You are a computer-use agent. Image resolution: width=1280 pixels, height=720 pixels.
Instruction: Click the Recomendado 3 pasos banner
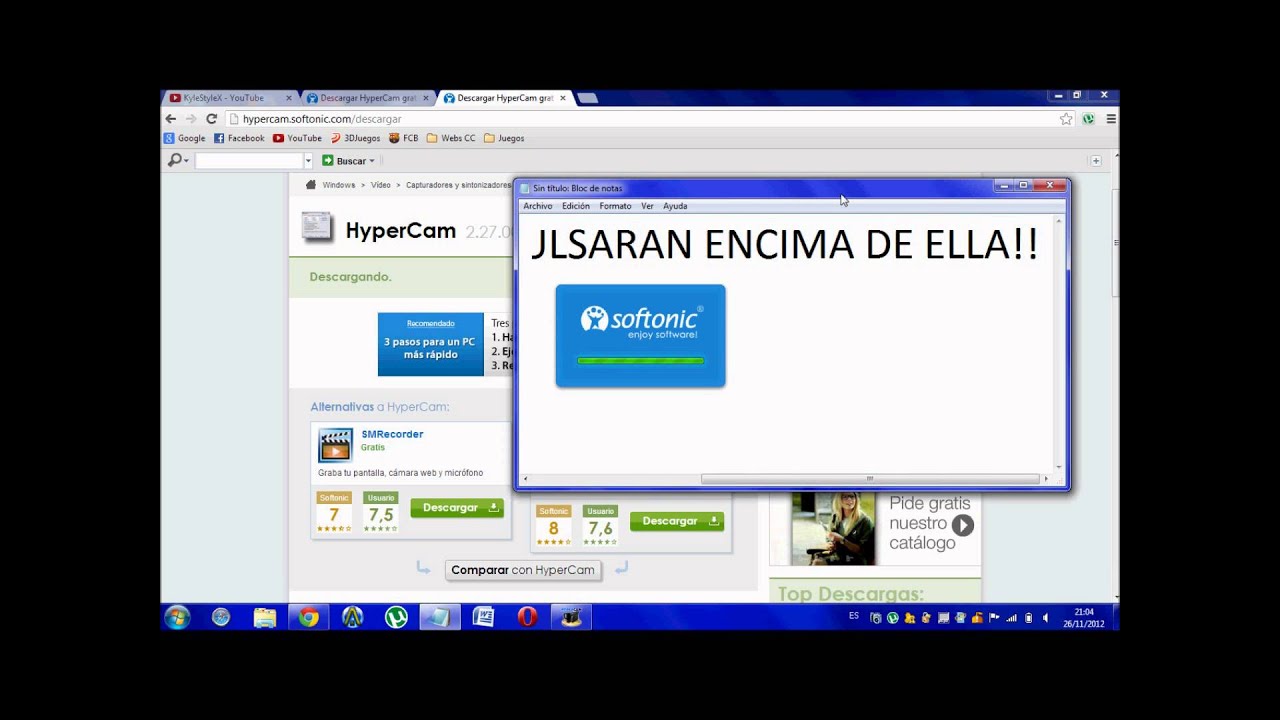click(430, 344)
